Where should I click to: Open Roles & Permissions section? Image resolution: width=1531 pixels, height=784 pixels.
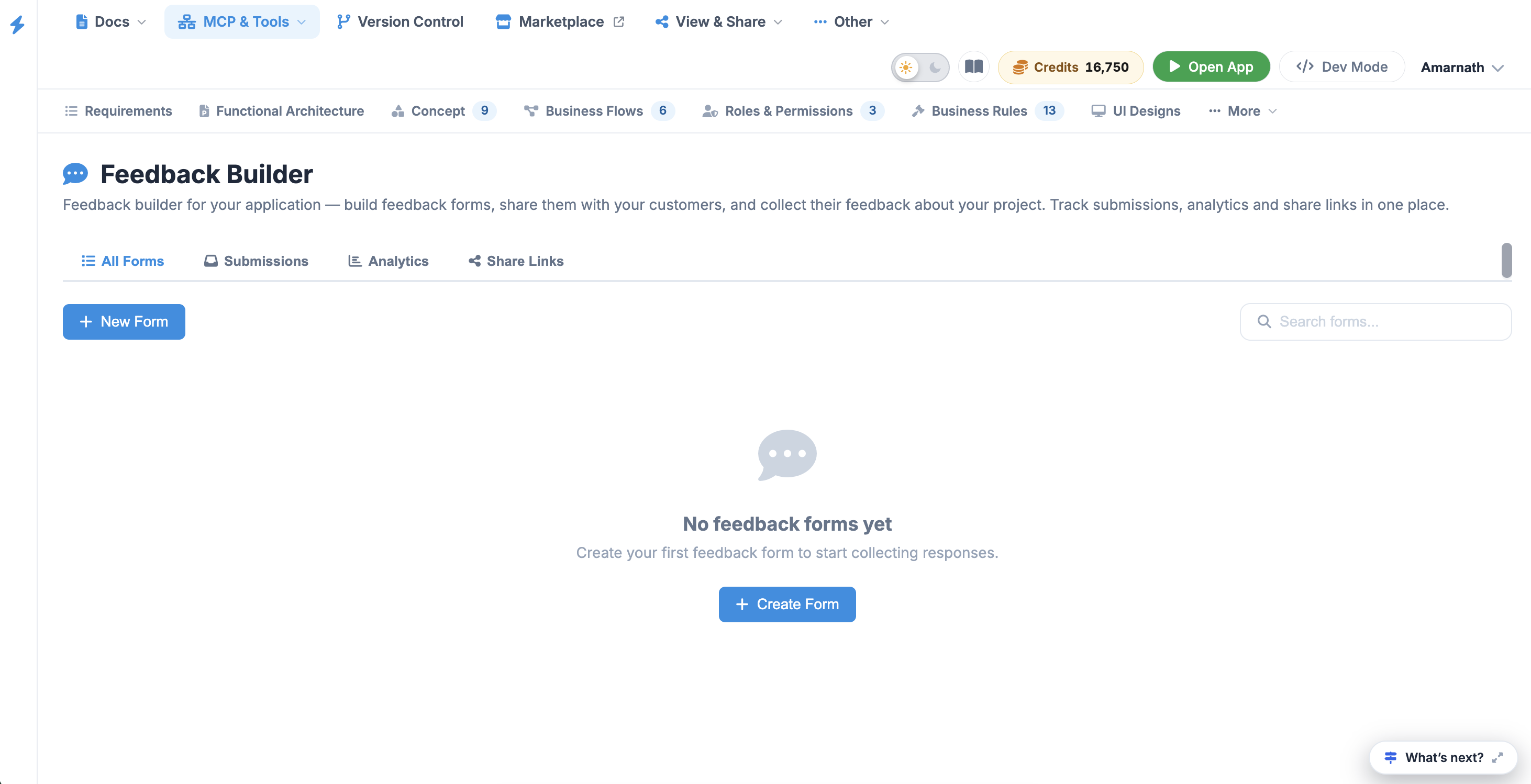[793, 111]
